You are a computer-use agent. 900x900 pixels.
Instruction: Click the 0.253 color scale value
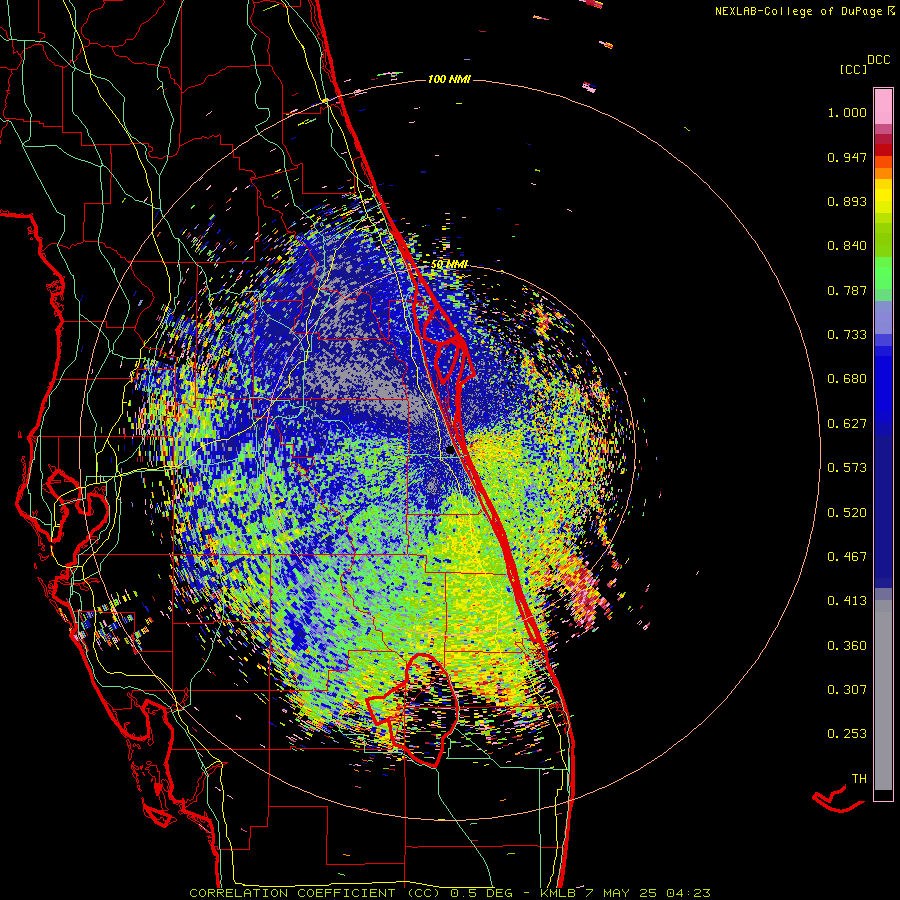(x=847, y=734)
